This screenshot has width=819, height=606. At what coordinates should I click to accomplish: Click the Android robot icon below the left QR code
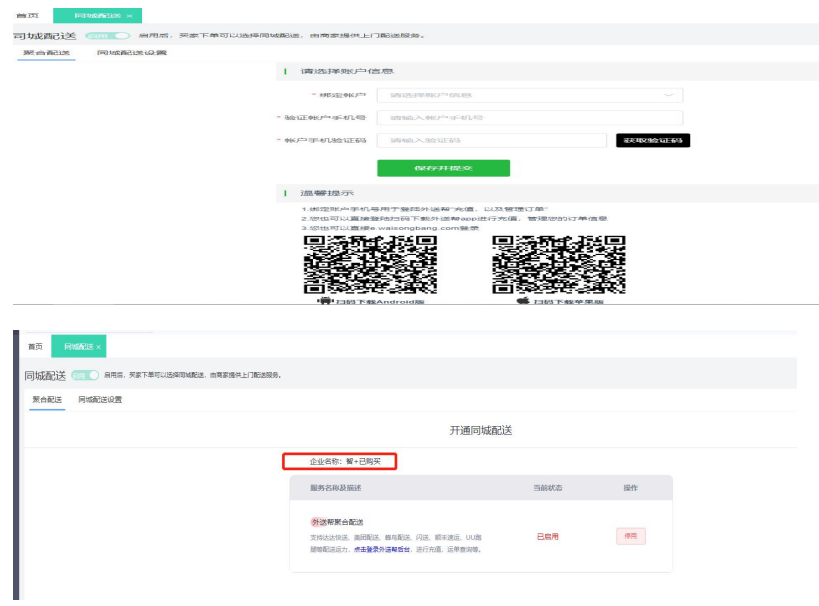click(x=325, y=300)
